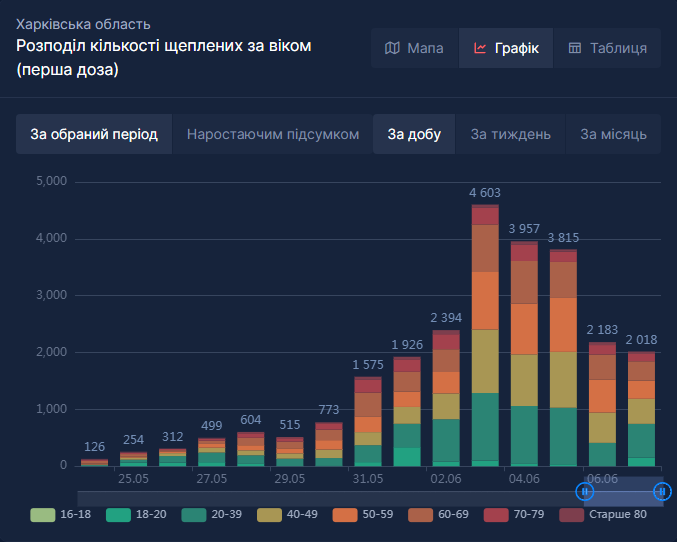
Task: Switch aggregation to За тиждень
Action: pos(510,134)
